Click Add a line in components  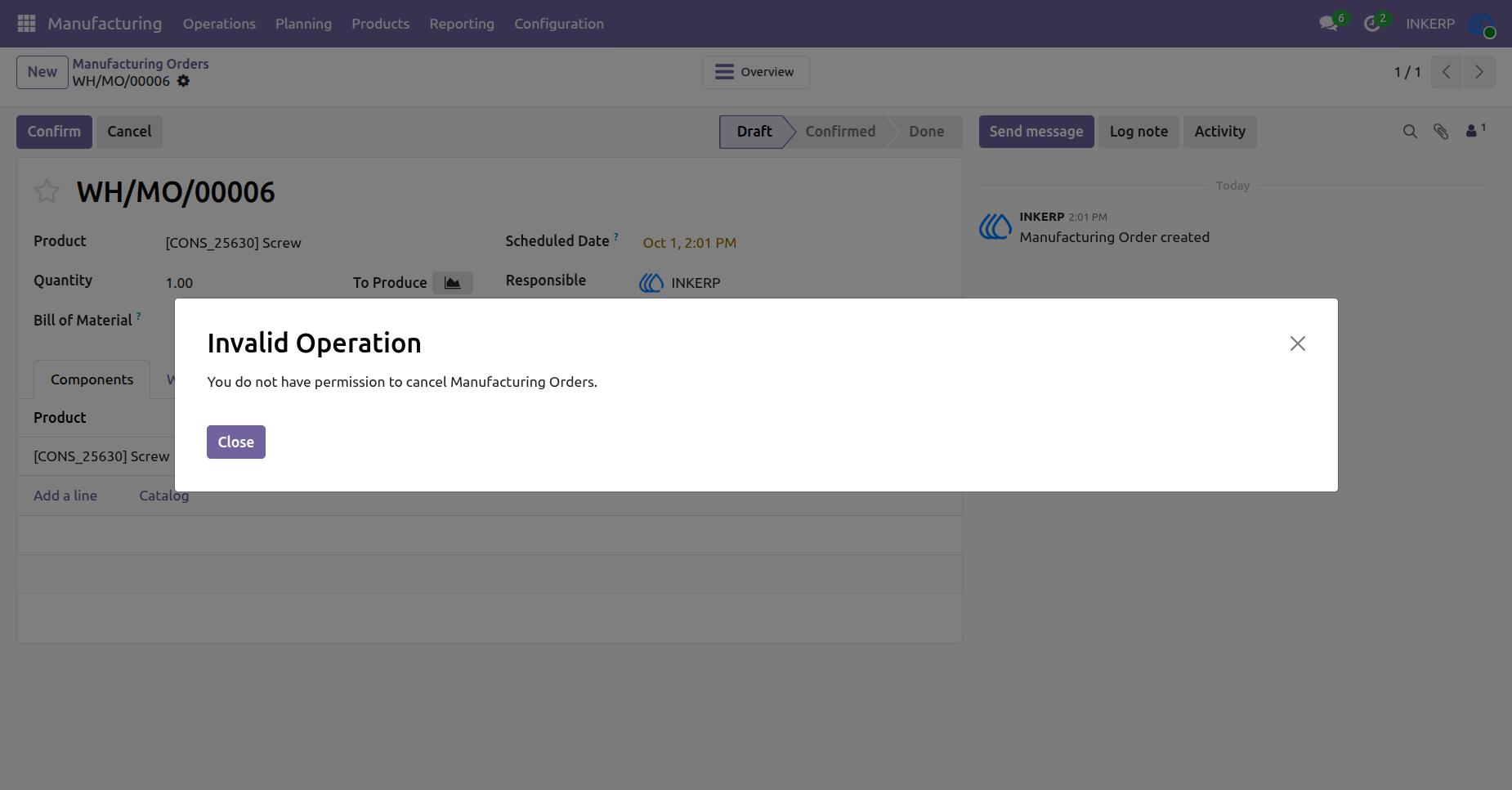[x=65, y=496]
